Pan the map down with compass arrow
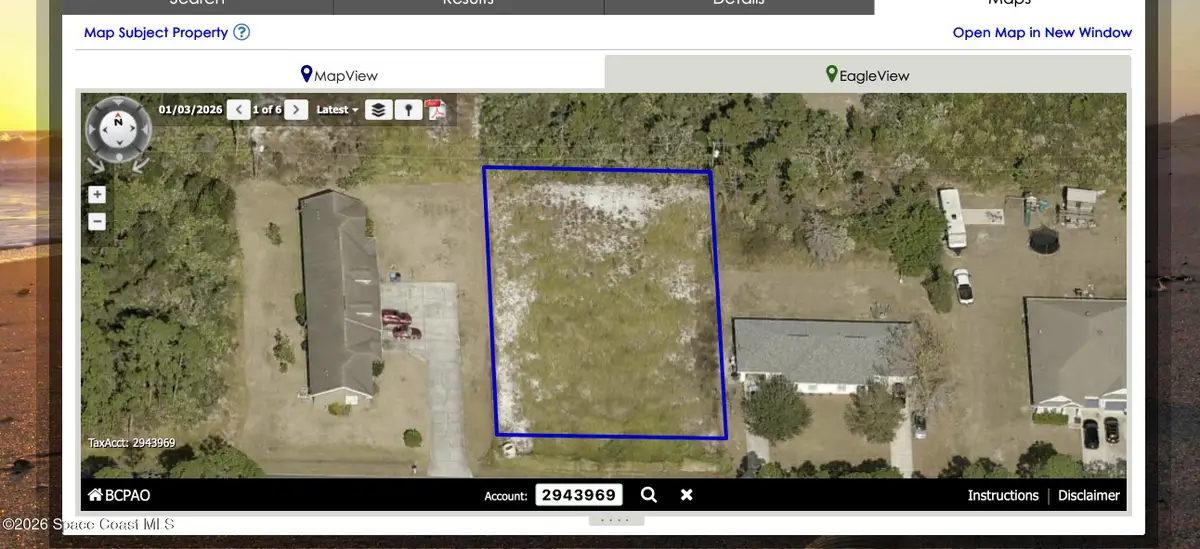The width and height of the screenshot is (1200, 549). click(x=120, y=142)
